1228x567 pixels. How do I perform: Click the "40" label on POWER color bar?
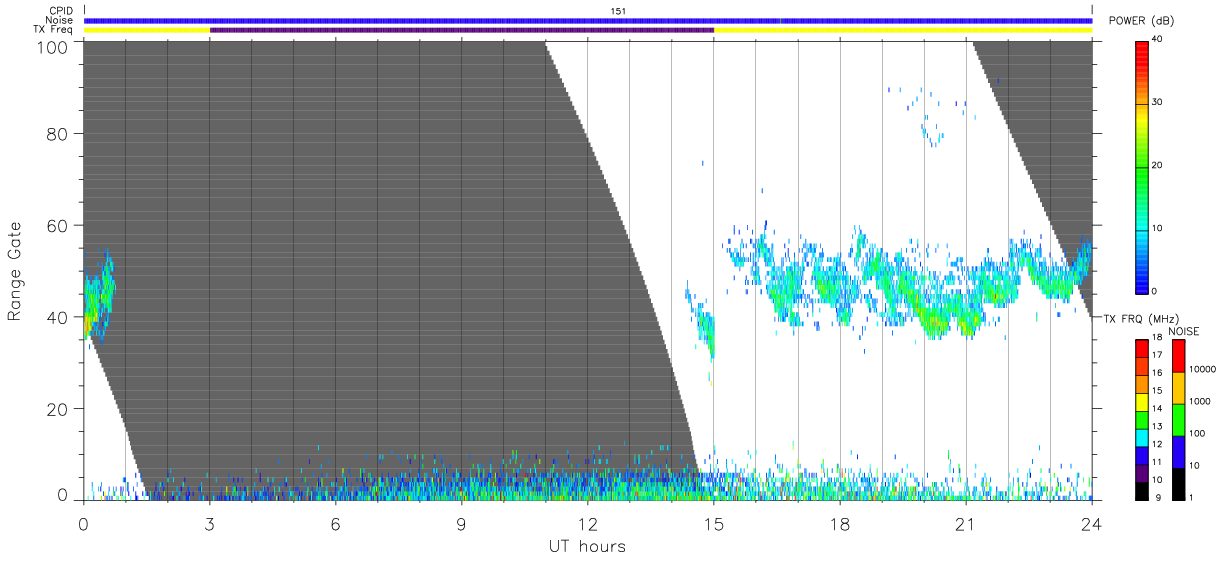[1159, 39]
